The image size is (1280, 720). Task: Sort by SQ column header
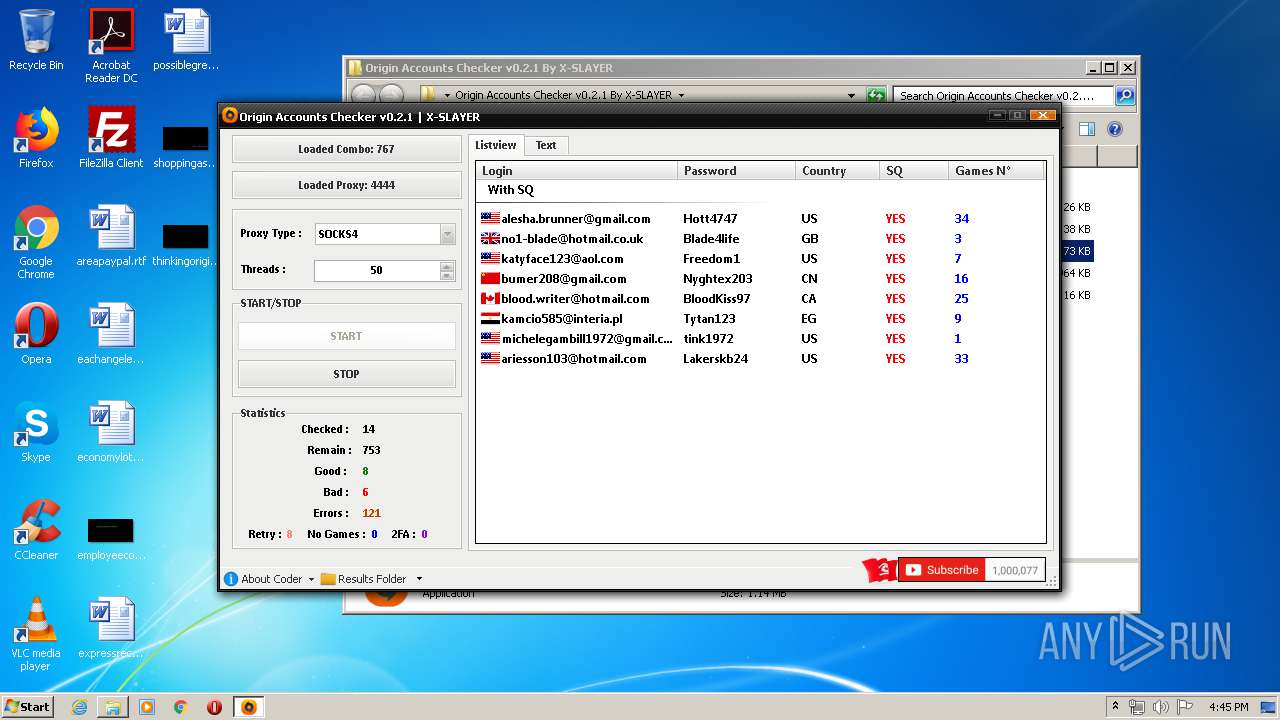point(914,171)
